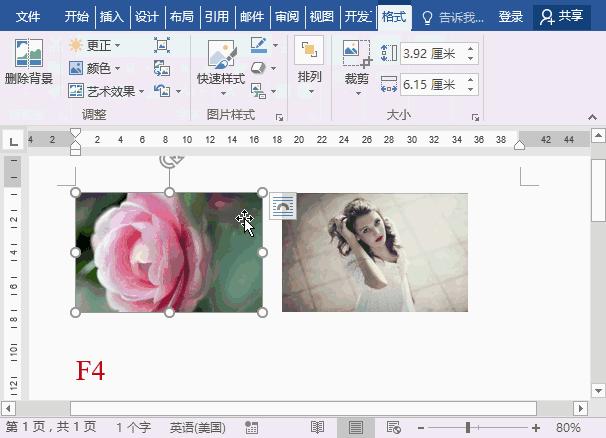The image size is (606, 438).
Task: Open the Size (大小) dialog launcher
Action: [475, 118]
